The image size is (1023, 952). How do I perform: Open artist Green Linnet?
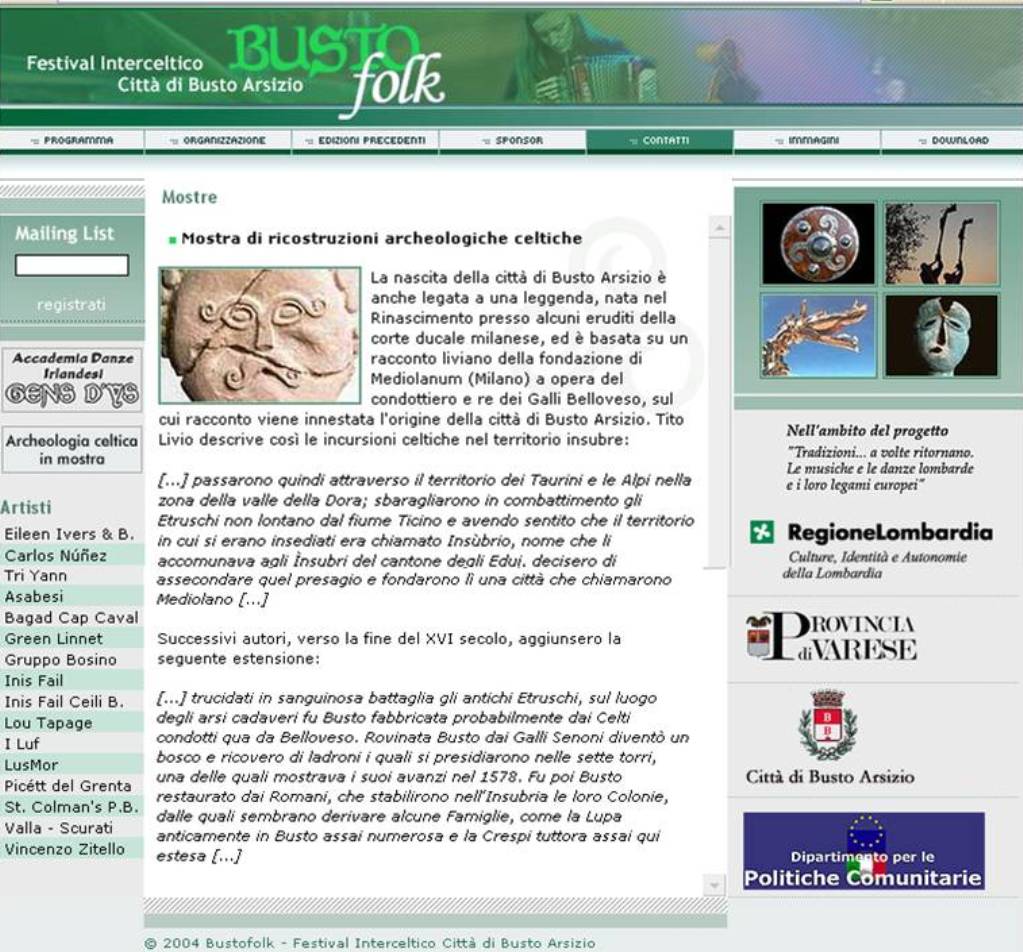point(53,639)
